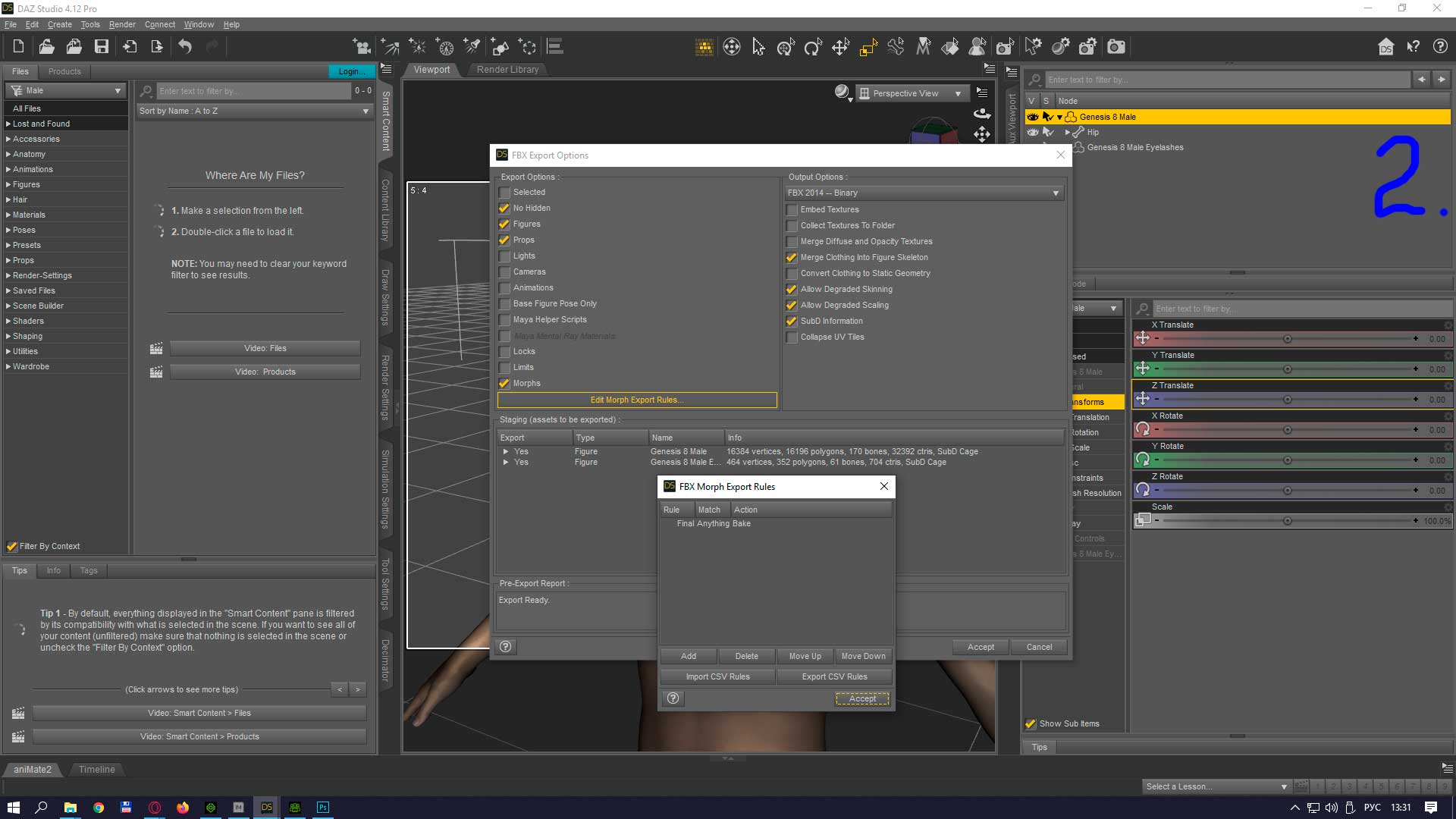Create a new point light icon
This screenshot has height=819, width=1456.
pyautogui.click(x=417, y=47)
